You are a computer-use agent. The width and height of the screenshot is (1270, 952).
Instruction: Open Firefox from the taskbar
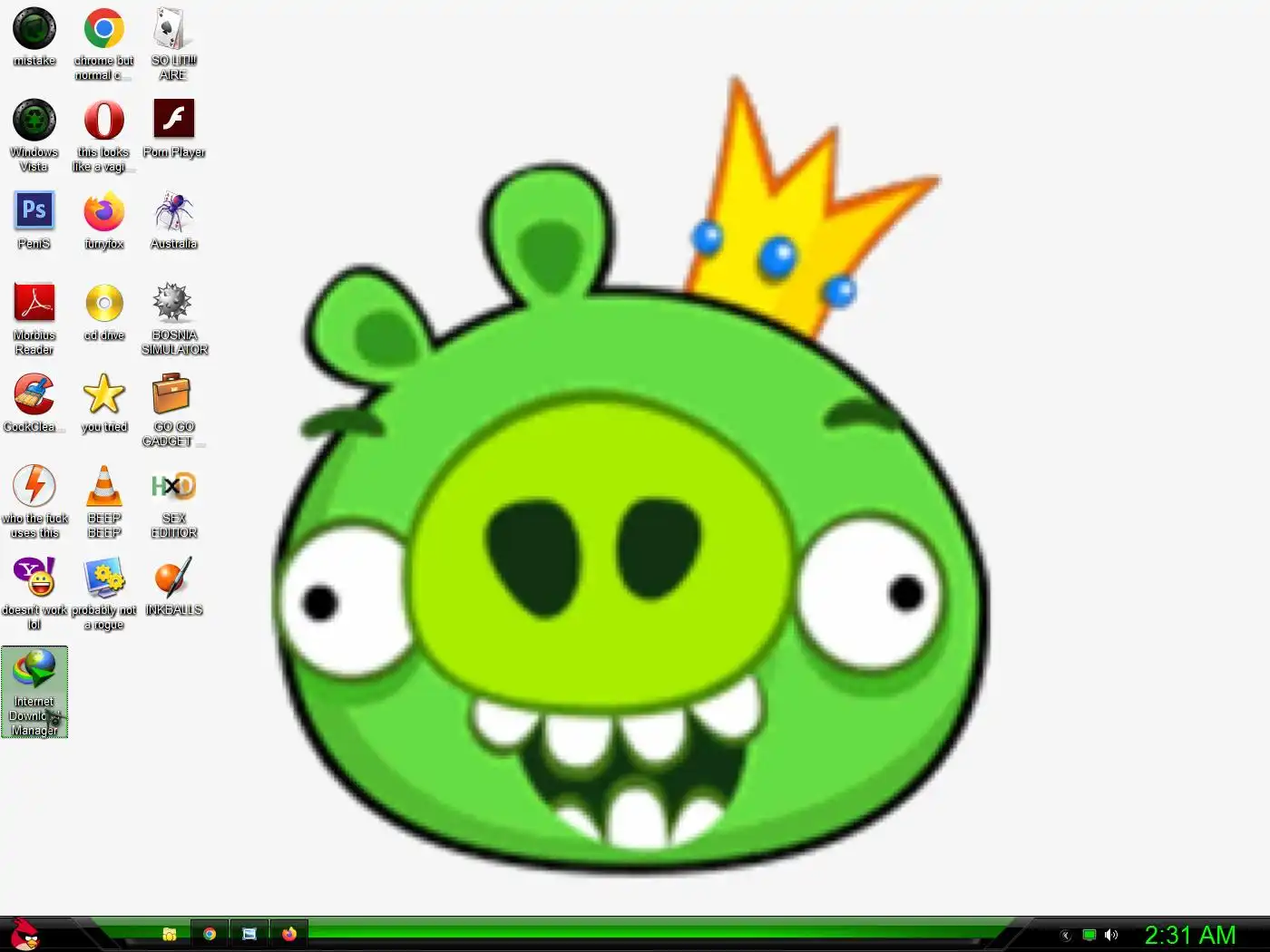[x=289, y=934]
